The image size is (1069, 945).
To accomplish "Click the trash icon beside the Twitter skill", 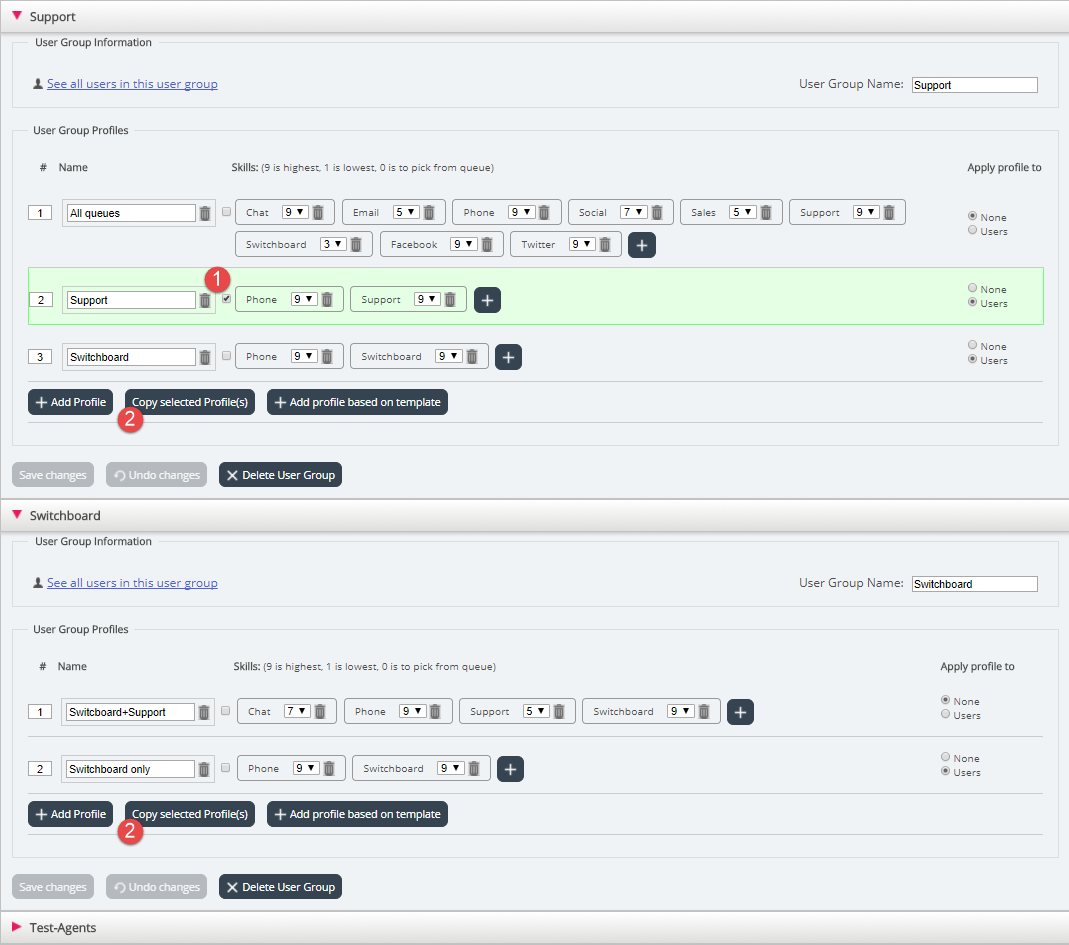I will tap(605, 245).
